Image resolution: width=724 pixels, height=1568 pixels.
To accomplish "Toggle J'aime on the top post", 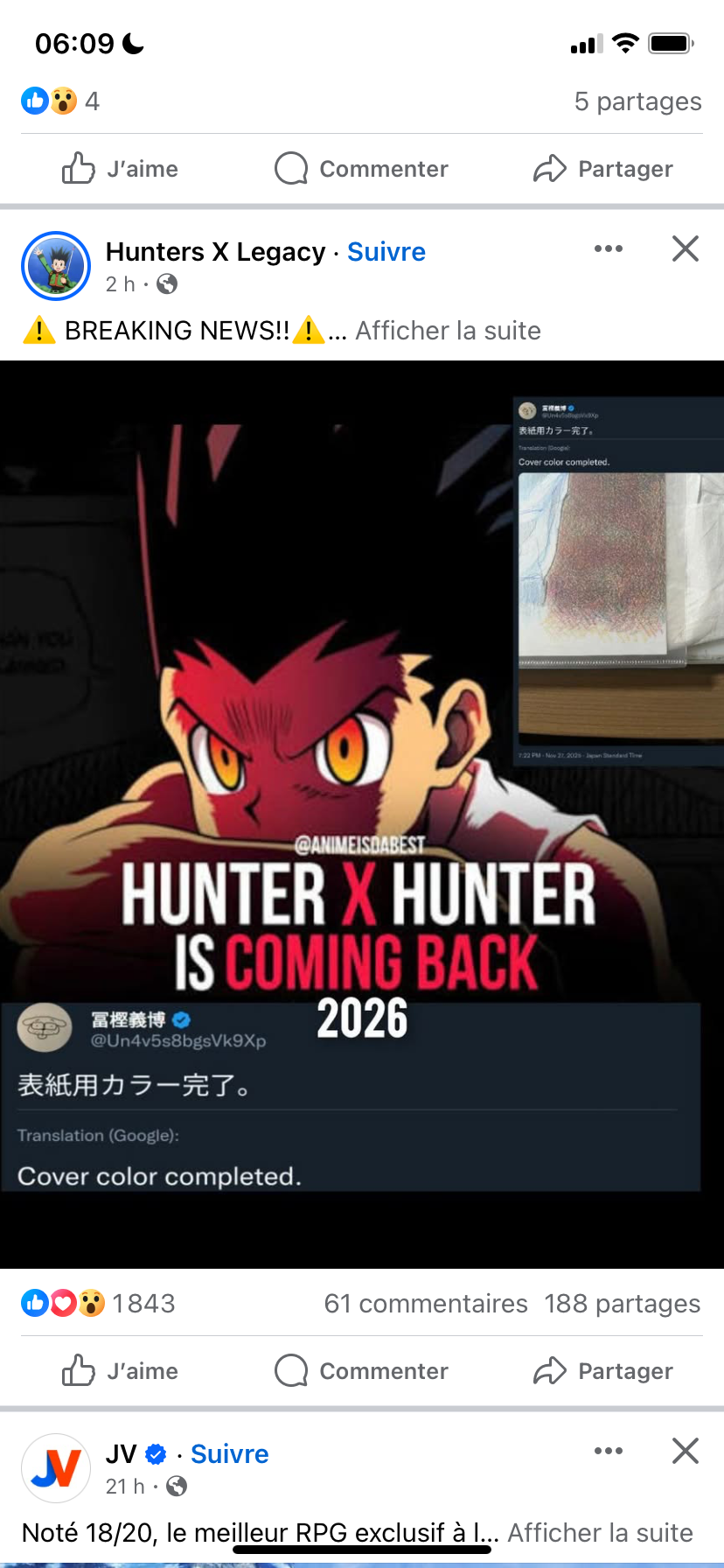I will click(x=120, y=168).
